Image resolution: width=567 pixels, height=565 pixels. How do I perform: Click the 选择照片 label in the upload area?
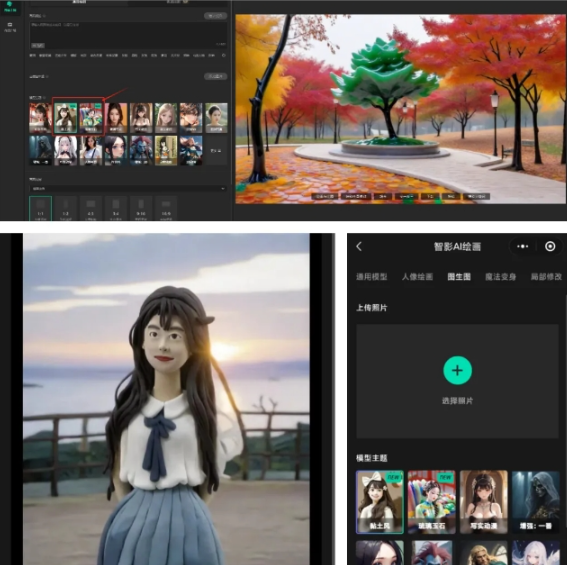(x=457, y=401)
